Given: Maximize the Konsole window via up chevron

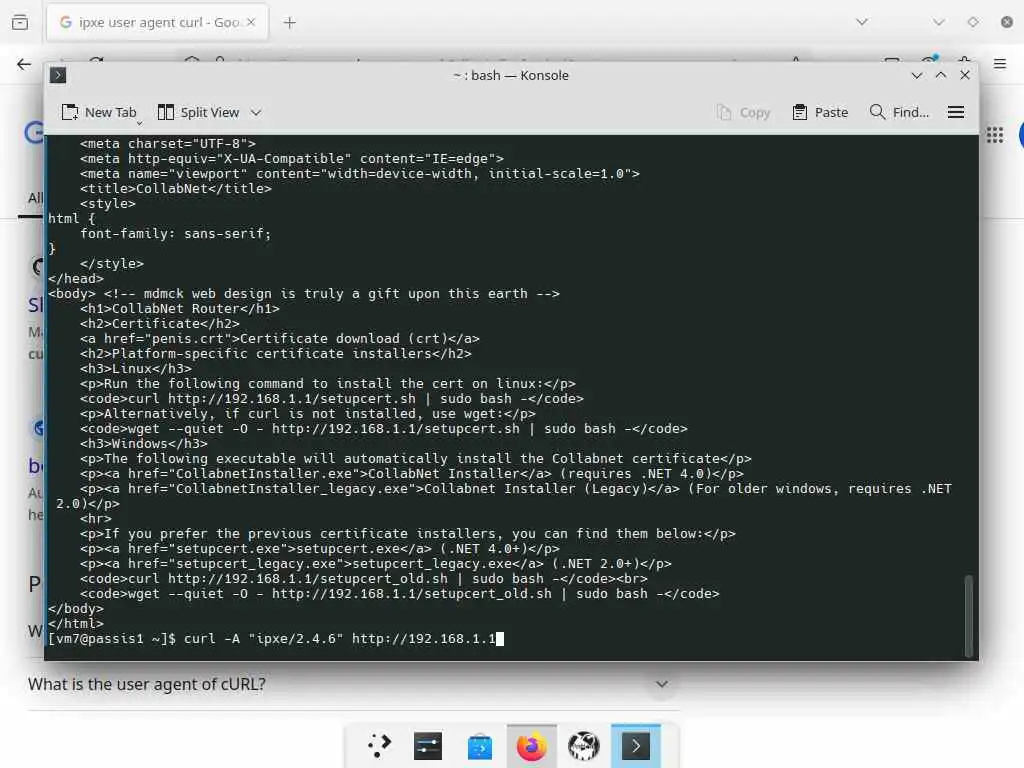Looking at the screenshot, I should [940, 76].
